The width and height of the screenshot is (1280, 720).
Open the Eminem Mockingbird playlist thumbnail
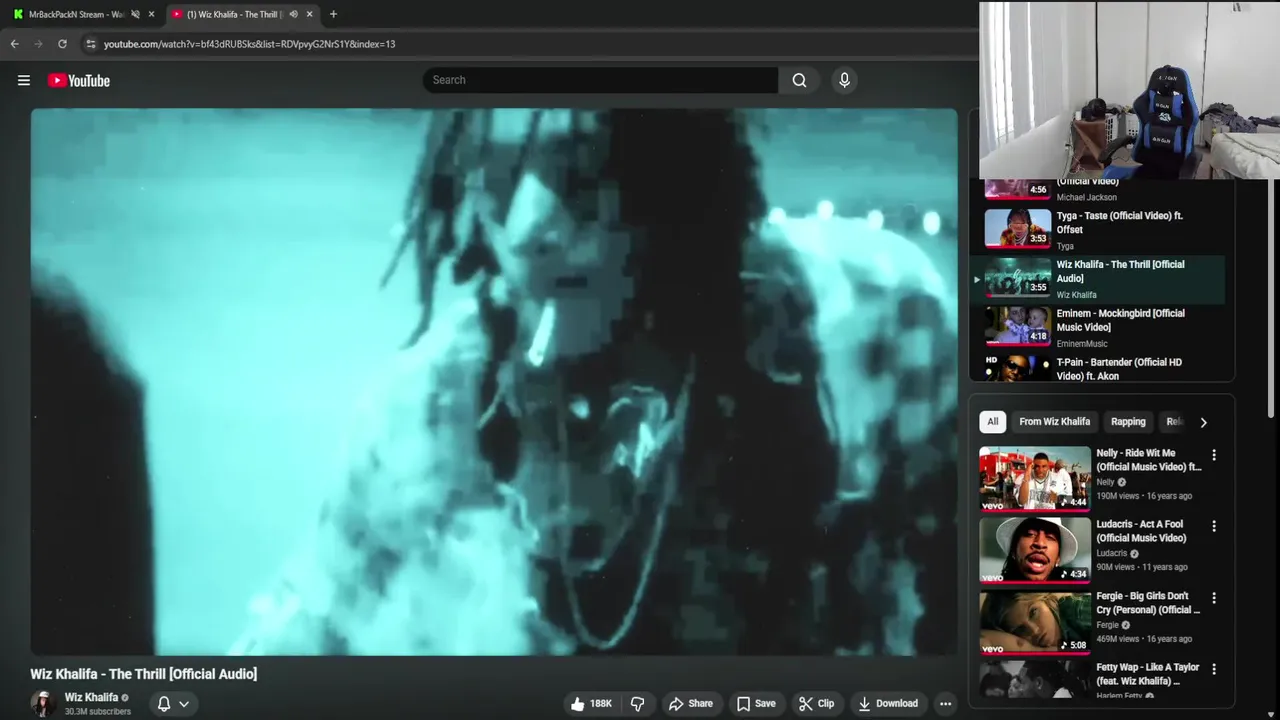(1018, 327)
